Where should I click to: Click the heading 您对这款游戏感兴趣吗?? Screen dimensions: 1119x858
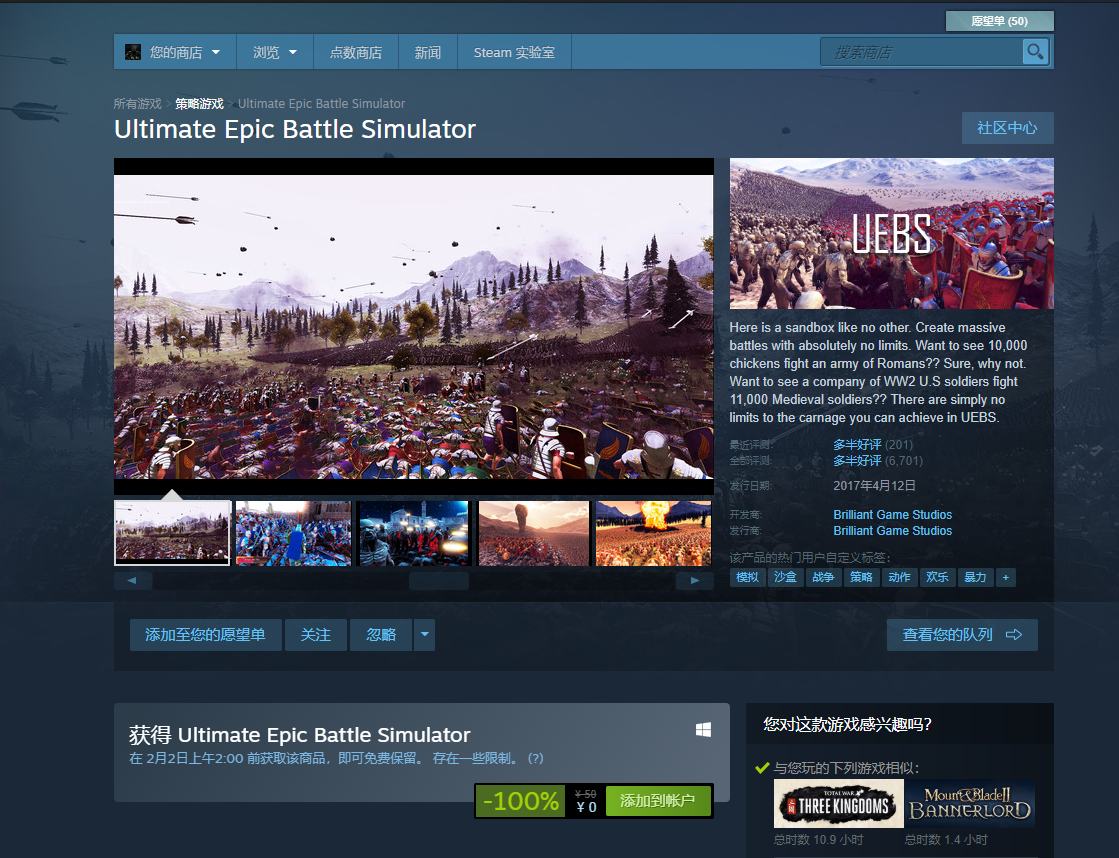tap(847, 725)
